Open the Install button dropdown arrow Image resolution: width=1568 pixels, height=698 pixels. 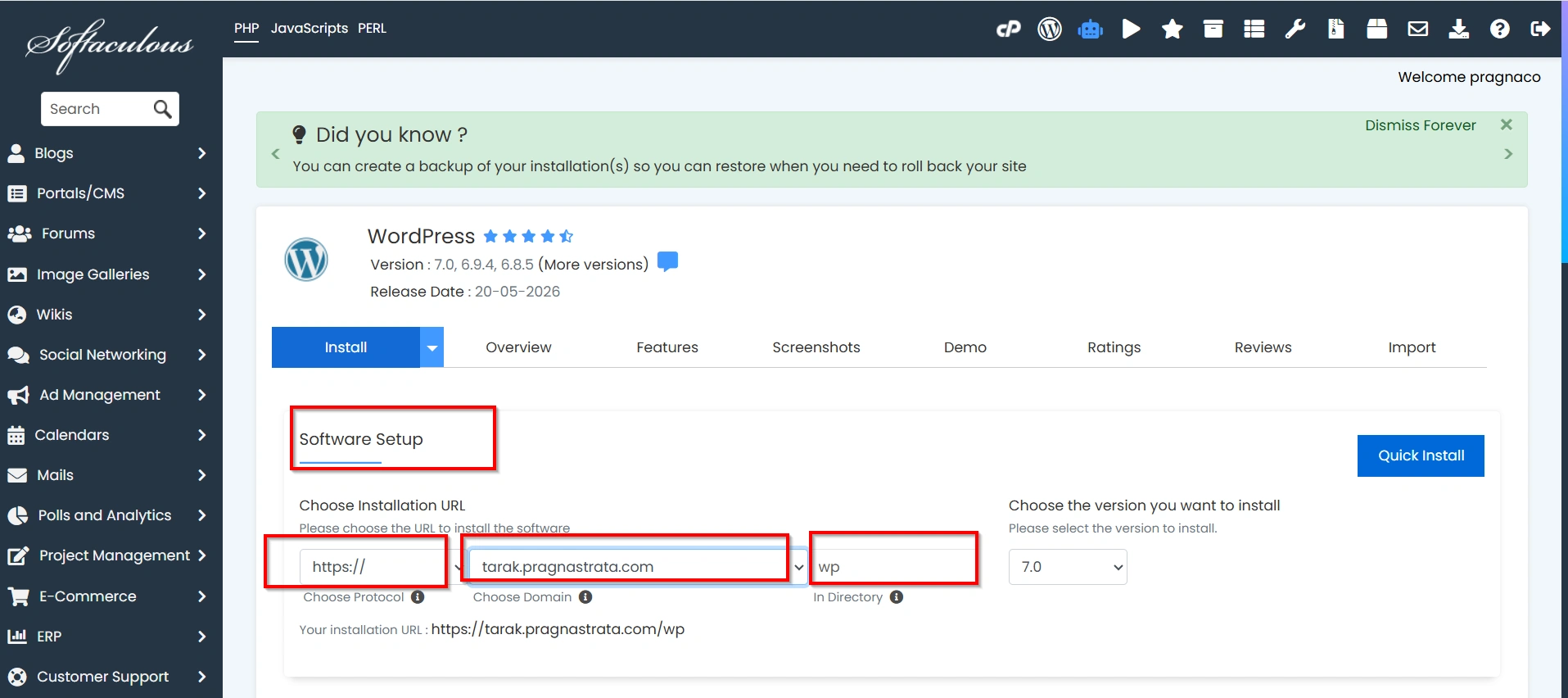[x=432, y=347]
